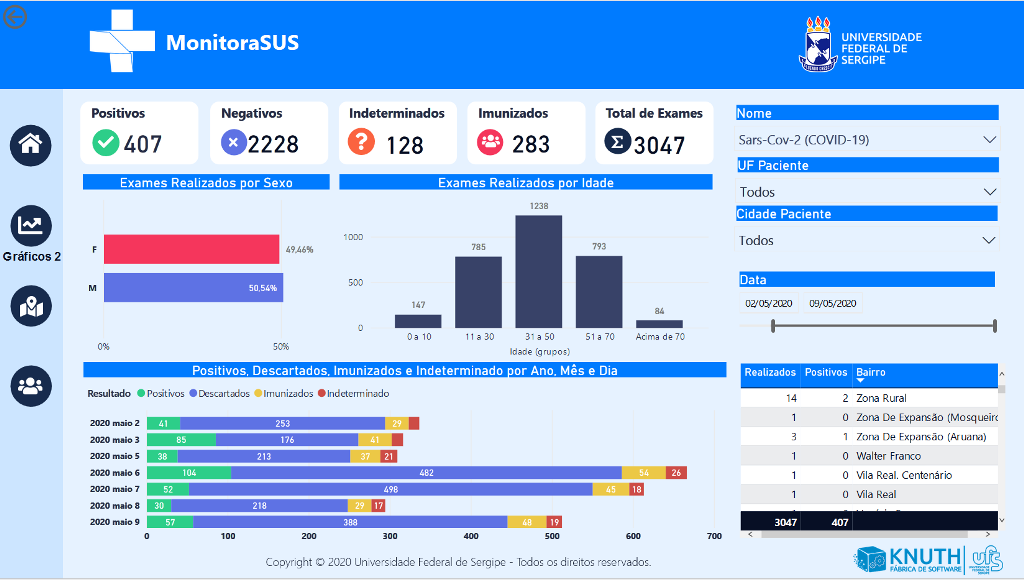Click the UFS logo at bottom right
This screenshot has width=1024, height=580.
(x=986, y=560)
